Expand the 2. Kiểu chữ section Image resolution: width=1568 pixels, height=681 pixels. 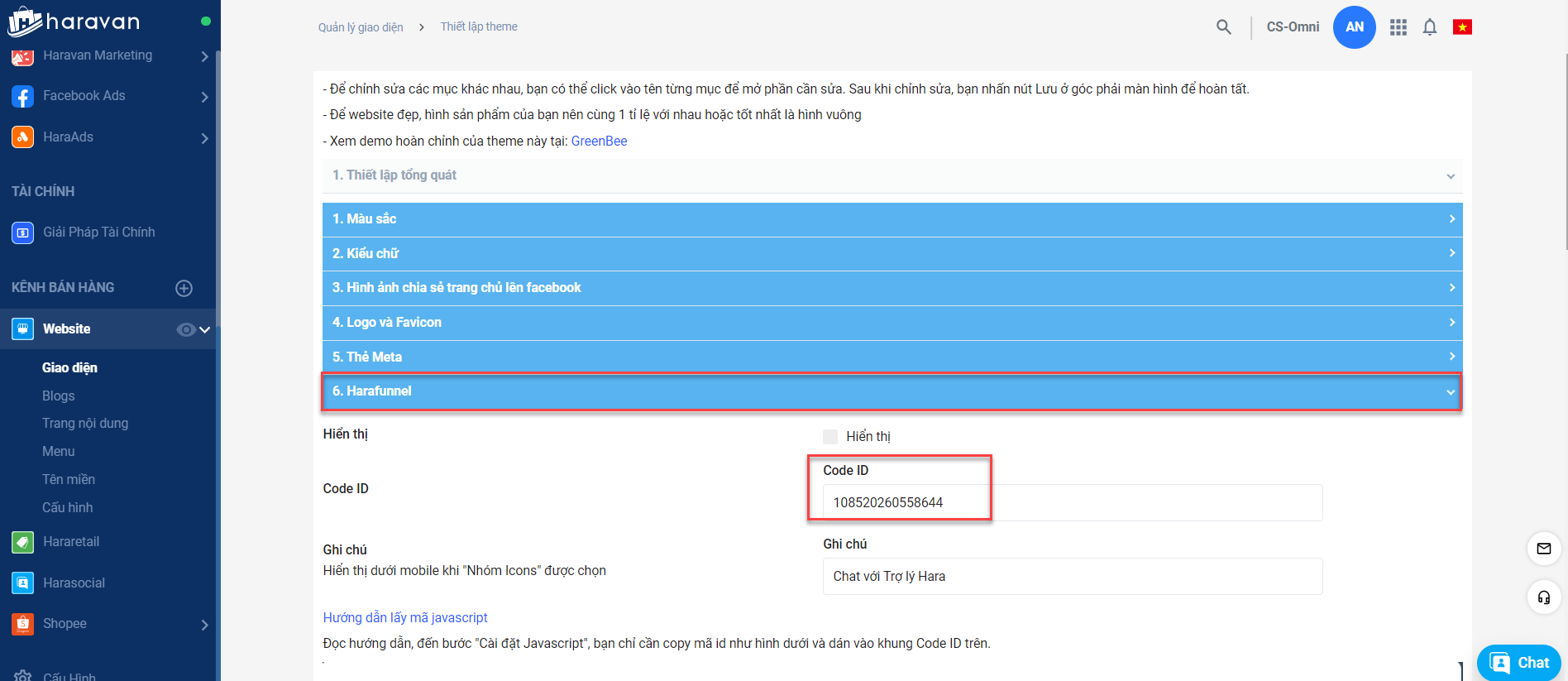[x=892, y=253]
